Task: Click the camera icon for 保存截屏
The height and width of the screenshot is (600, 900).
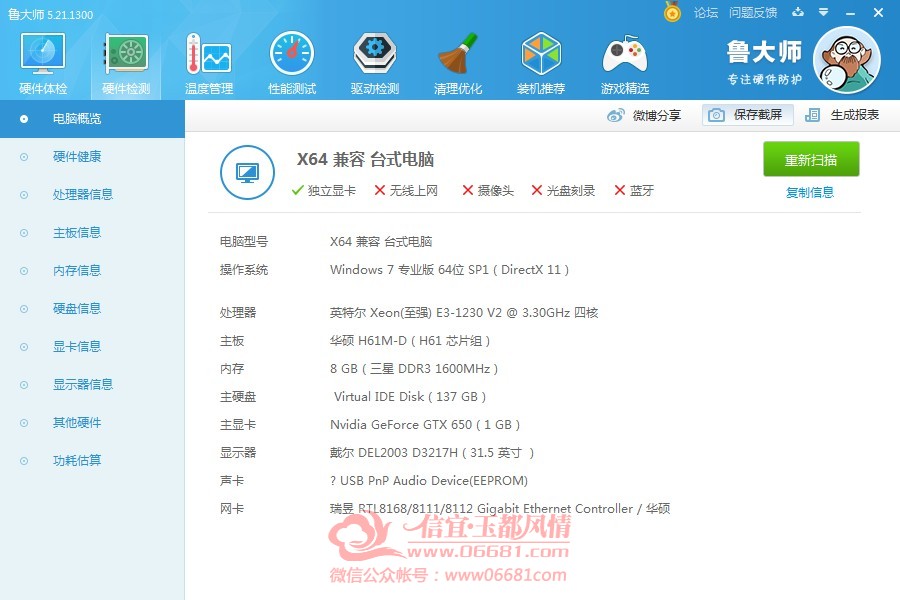Action: 716,115
